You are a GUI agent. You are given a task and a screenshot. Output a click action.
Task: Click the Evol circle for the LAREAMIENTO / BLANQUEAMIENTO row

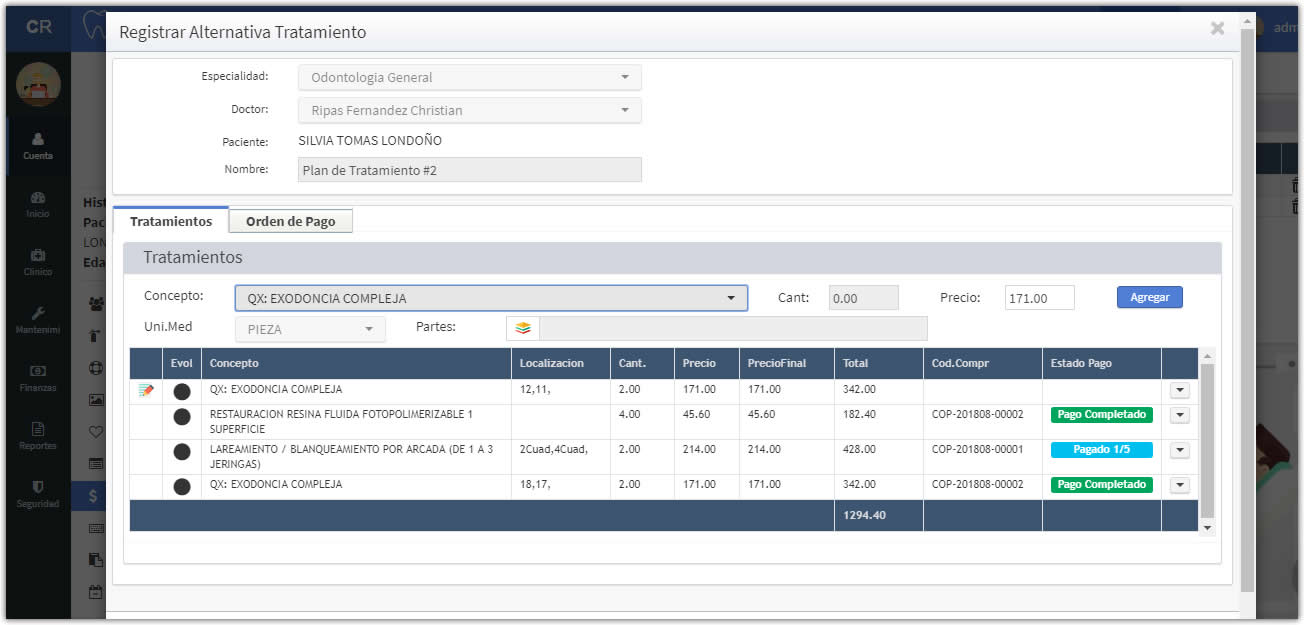click(x=181, y=452)
